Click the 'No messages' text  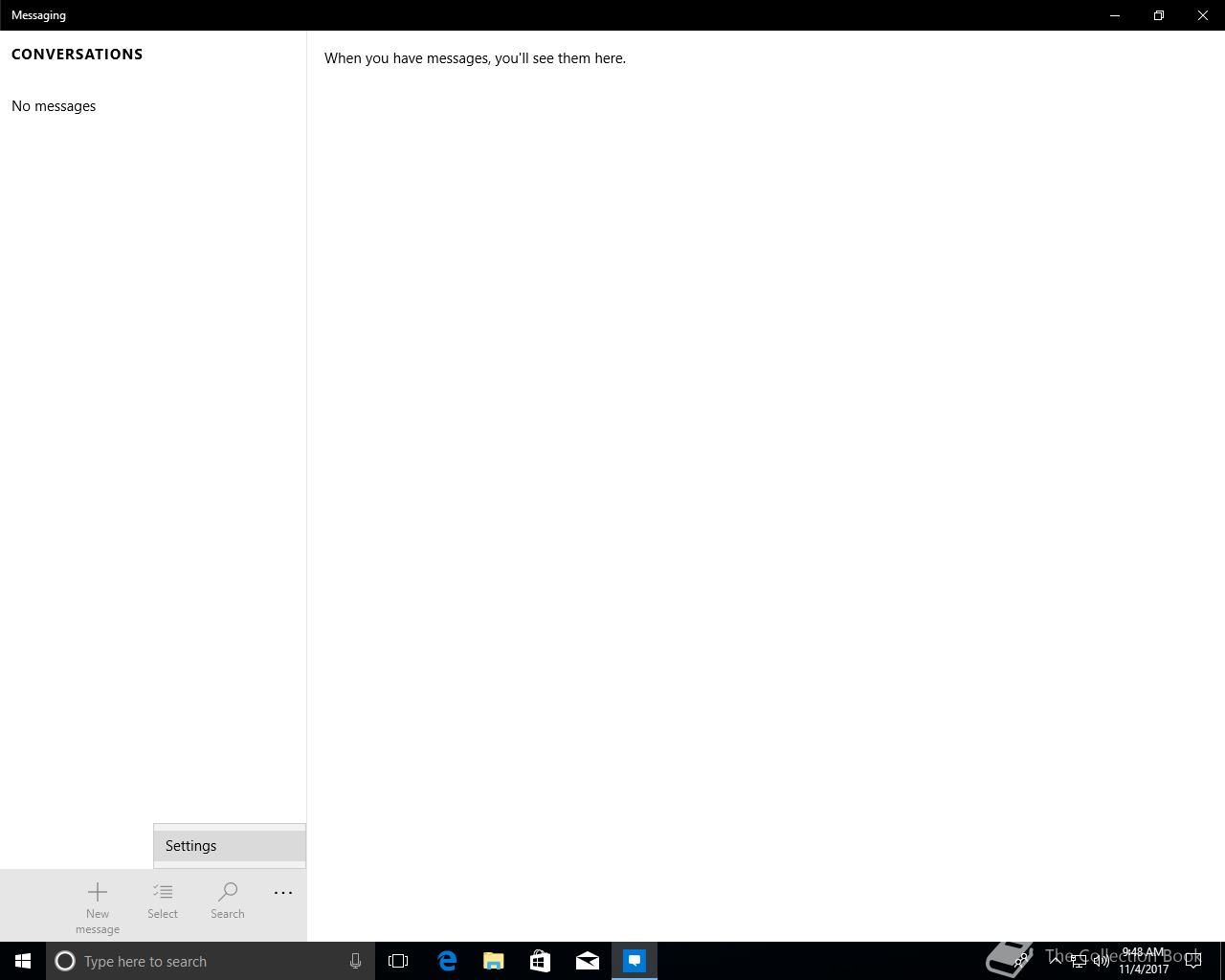[x=54, y=106]
